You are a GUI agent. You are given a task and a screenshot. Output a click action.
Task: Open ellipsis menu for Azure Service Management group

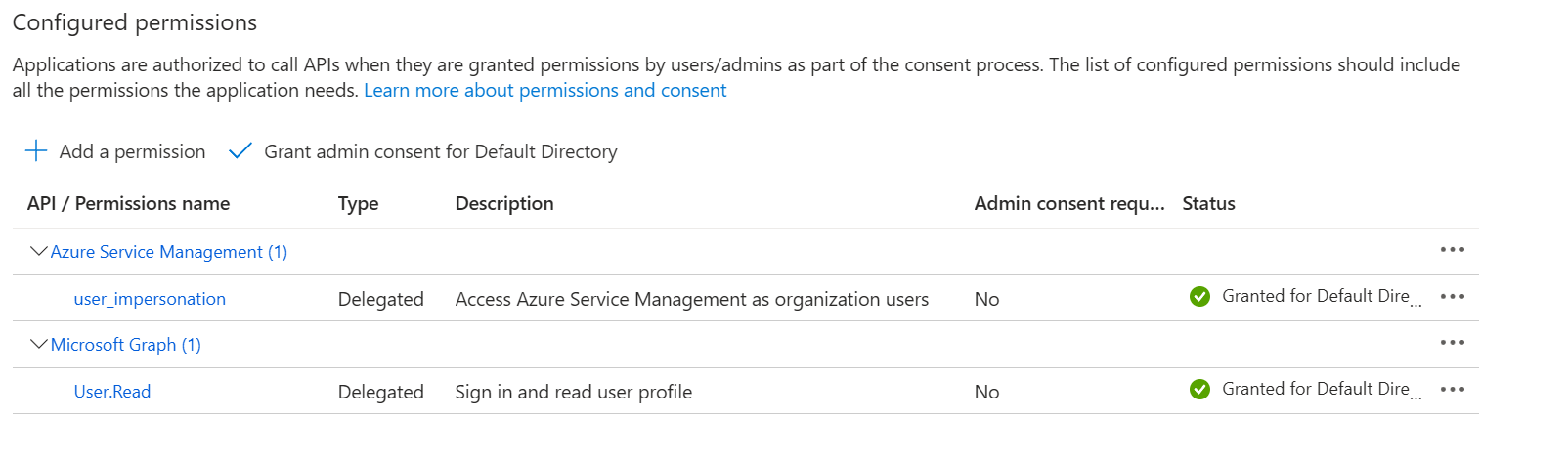tap(1453, 250)
